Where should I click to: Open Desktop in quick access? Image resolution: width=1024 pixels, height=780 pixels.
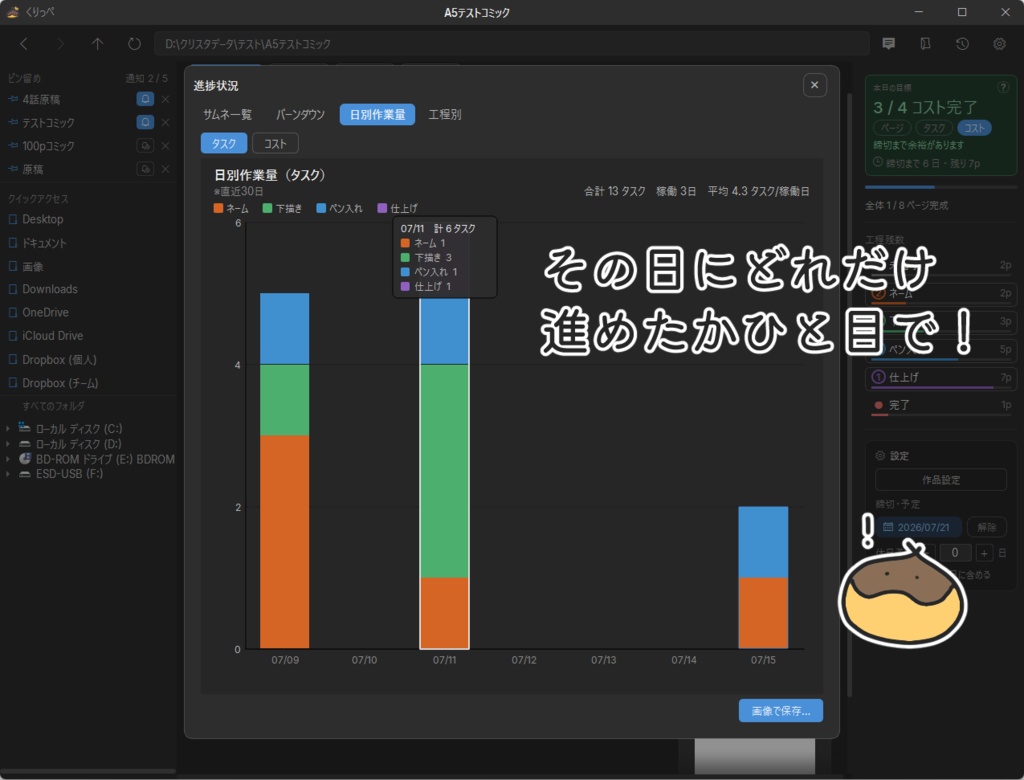click(42, 219)
